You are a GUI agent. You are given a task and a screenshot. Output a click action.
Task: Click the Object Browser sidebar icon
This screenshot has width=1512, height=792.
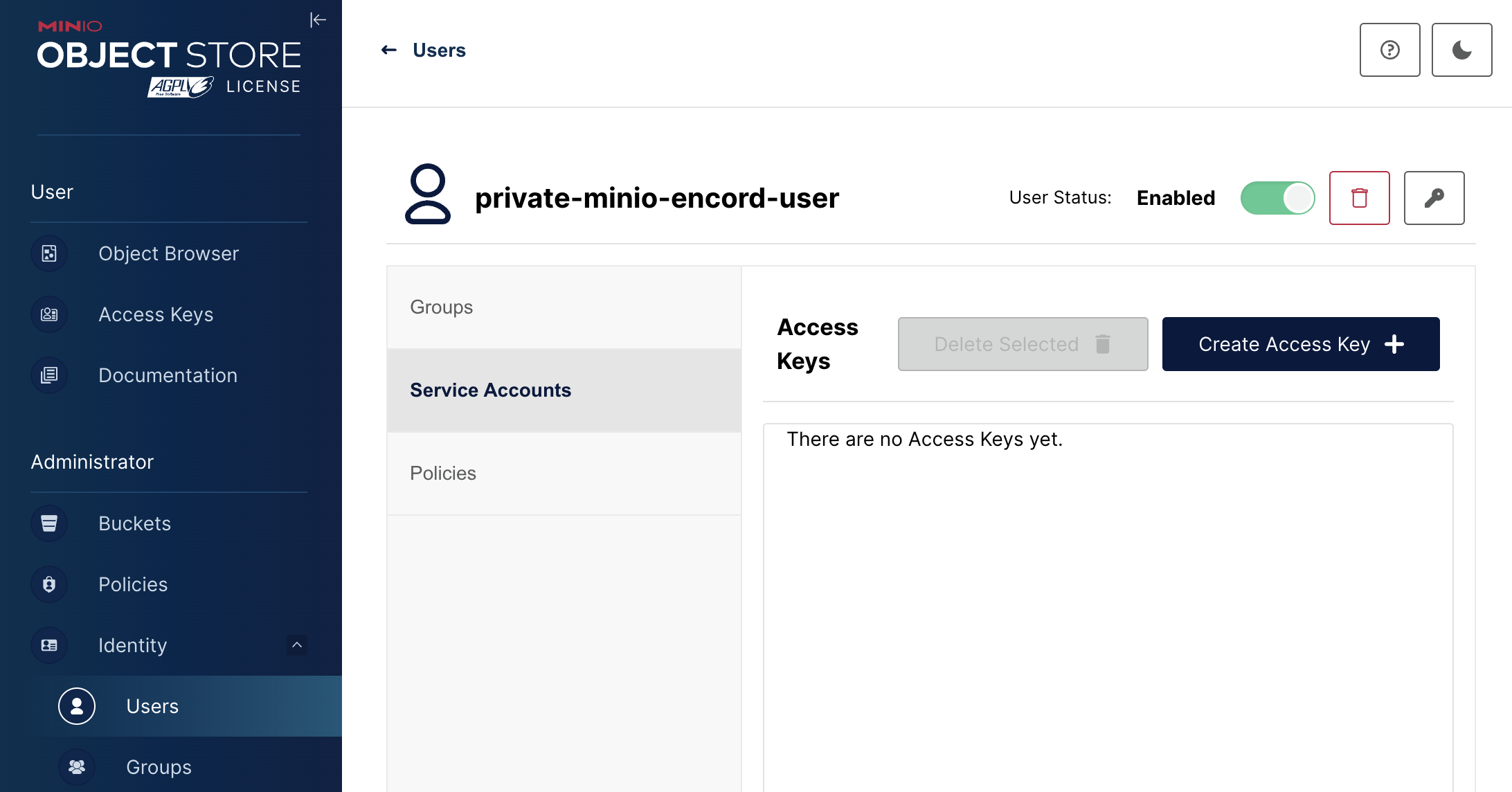[x=49, y=253]
